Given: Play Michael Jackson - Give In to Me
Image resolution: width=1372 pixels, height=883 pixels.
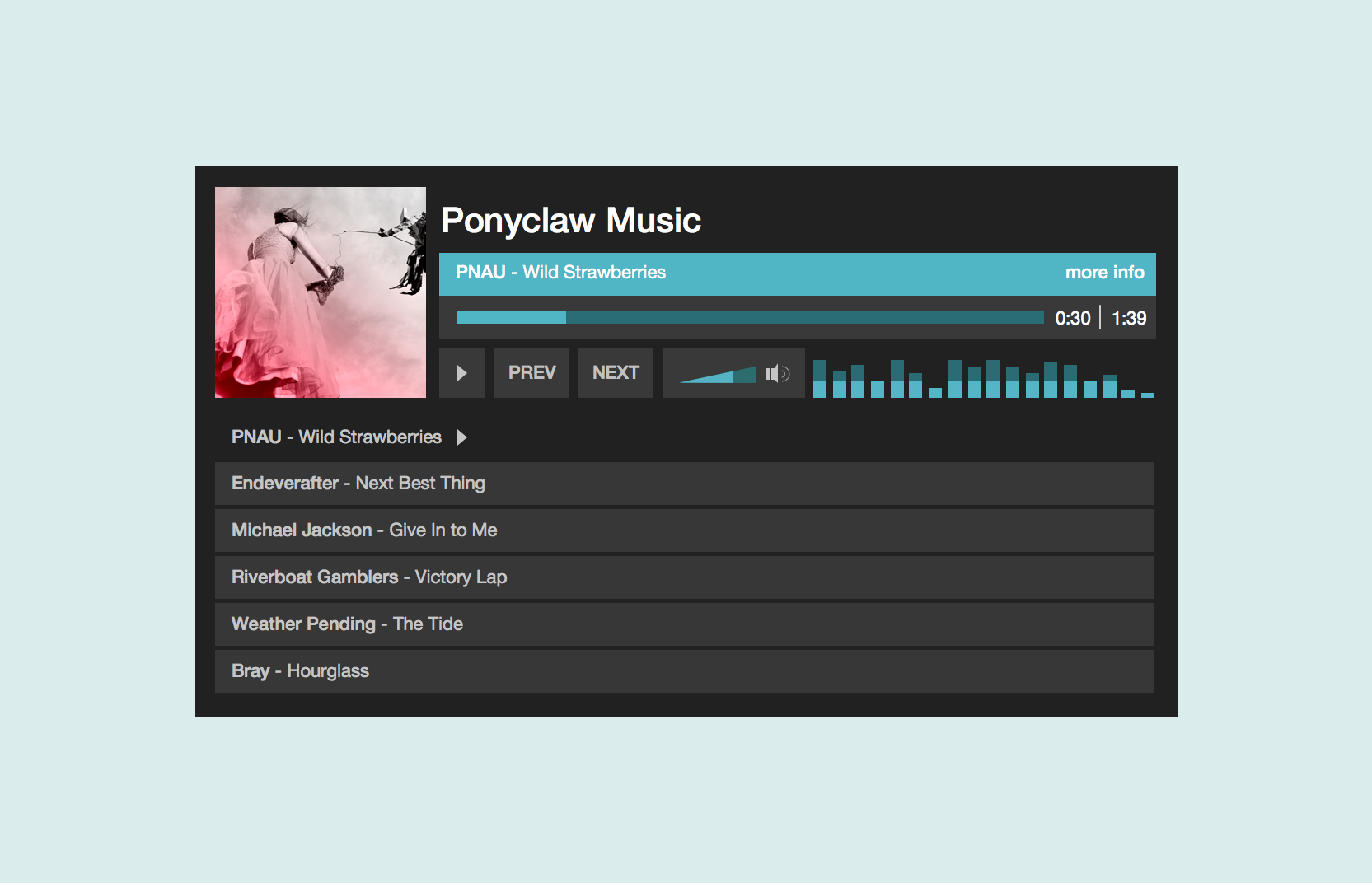Looking at the screenshot, I should click(x=684, y=530).
